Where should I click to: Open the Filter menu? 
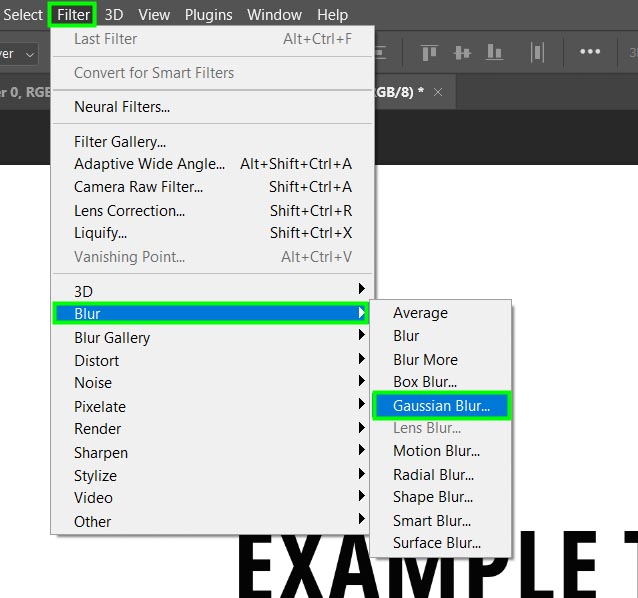(73, 15)
